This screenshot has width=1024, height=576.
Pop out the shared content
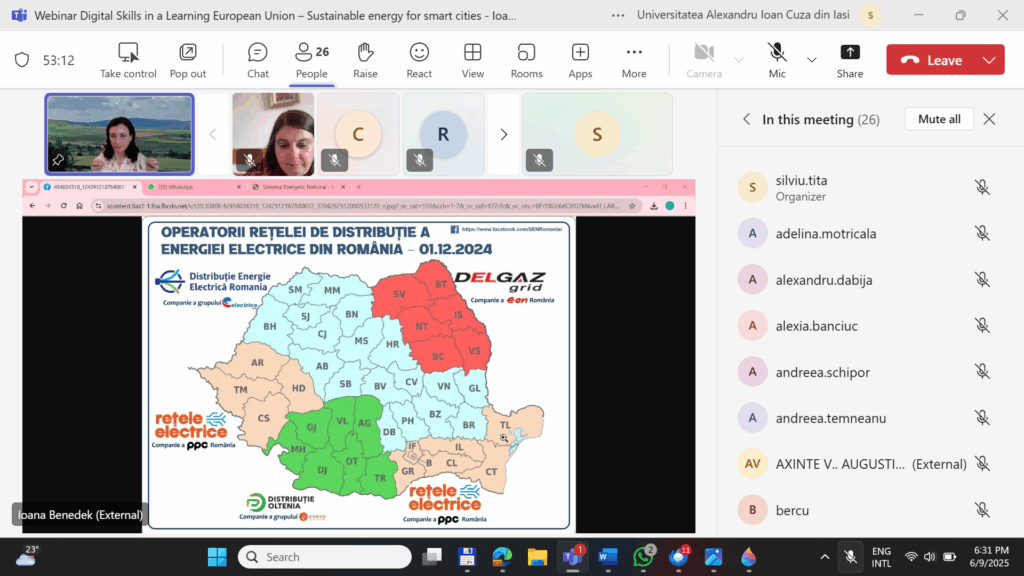pos(188,59)
